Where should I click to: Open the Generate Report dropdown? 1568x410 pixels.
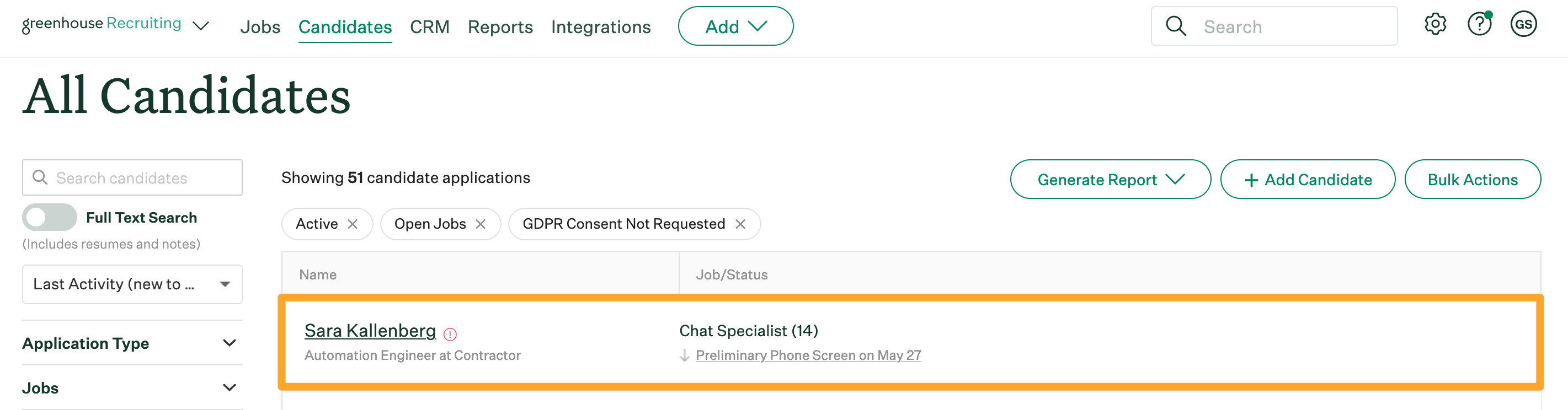pyautogui.click(x=1110, y=180)
